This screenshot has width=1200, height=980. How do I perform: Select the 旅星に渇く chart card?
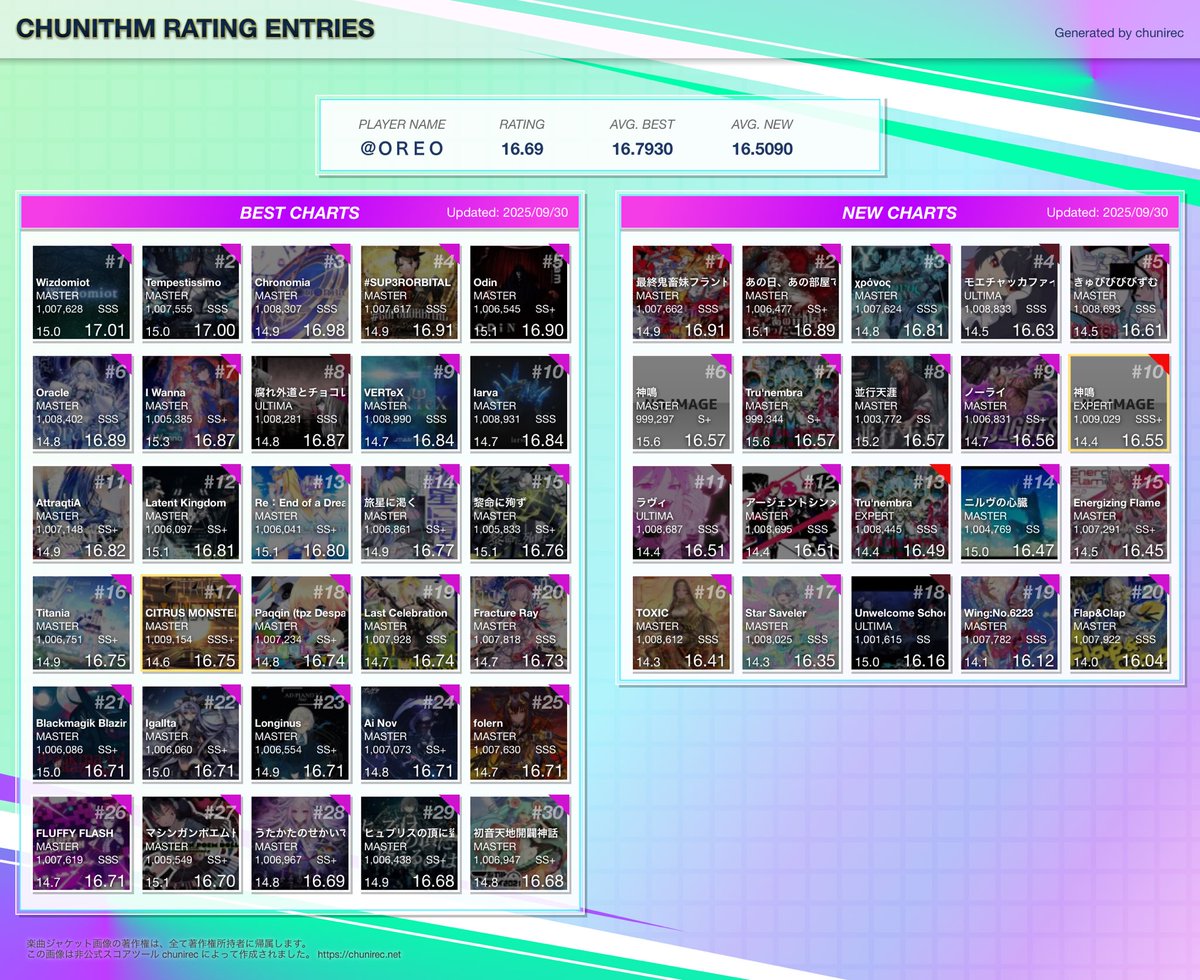[x=410, y=513]
